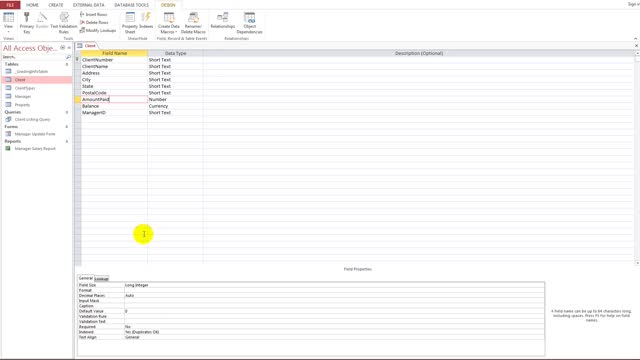Switch to the HOME ribbon tab
Viewport: 640px width, 360px height.
(32, 5)
